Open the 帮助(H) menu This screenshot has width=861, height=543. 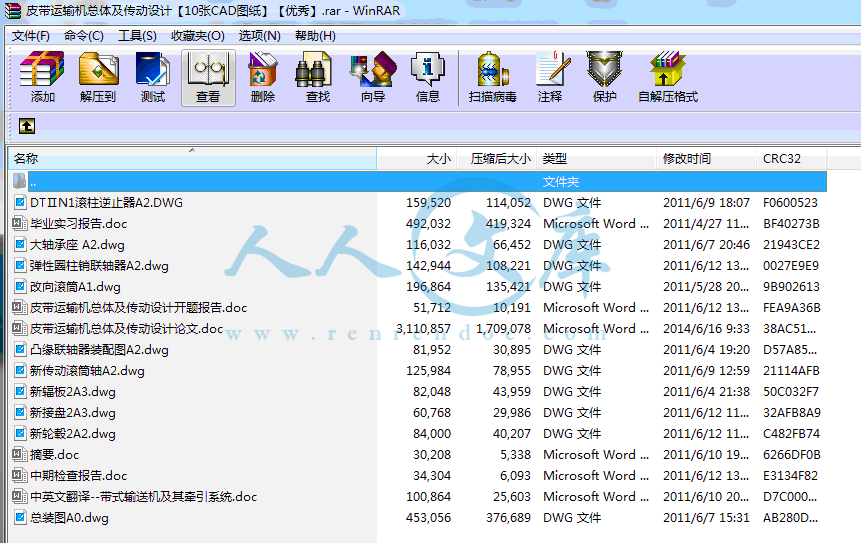pos(315,36)
